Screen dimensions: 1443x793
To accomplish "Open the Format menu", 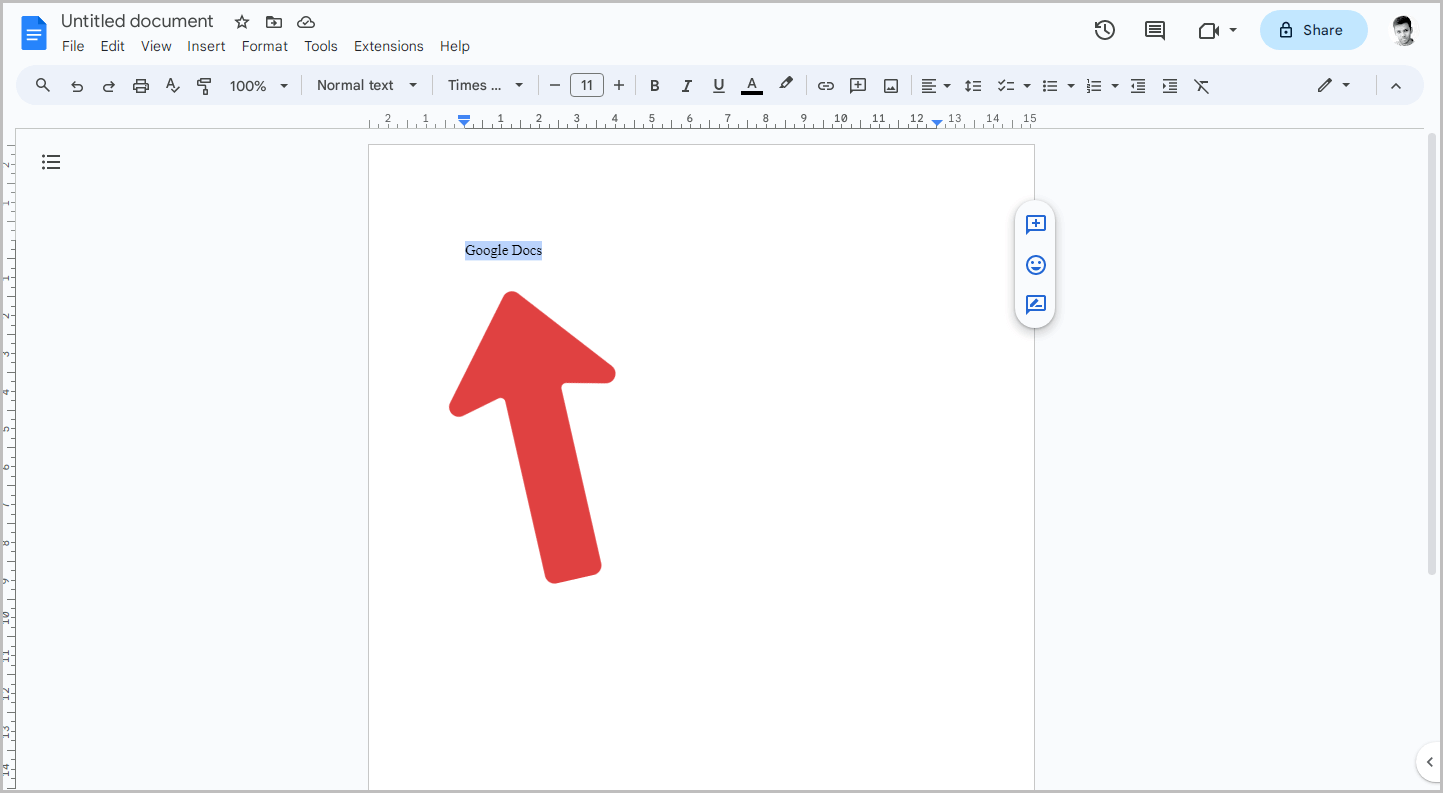I will [x=265, y=46].
